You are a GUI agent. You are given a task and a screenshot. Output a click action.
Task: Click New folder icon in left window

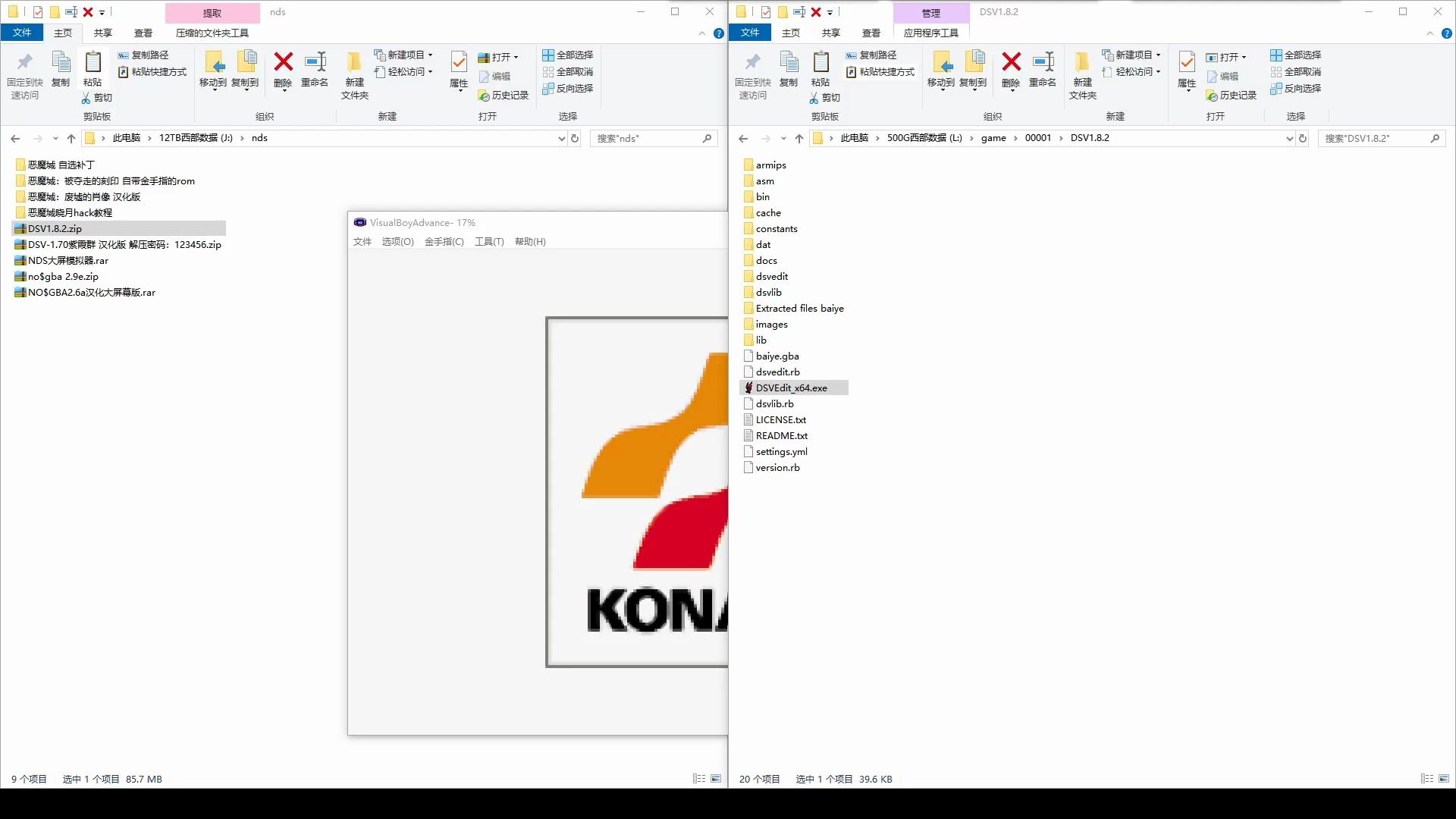354,76
